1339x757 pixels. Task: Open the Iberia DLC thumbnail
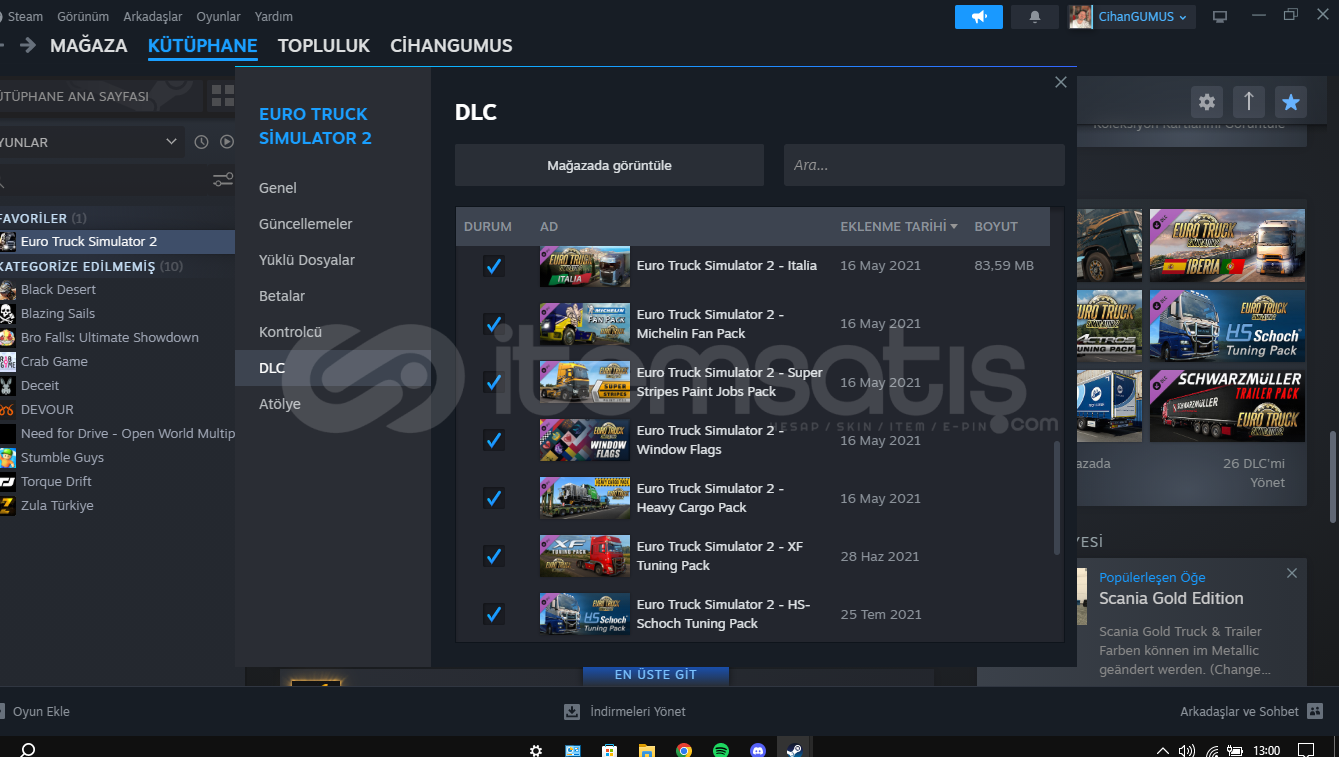(1227, 245)
